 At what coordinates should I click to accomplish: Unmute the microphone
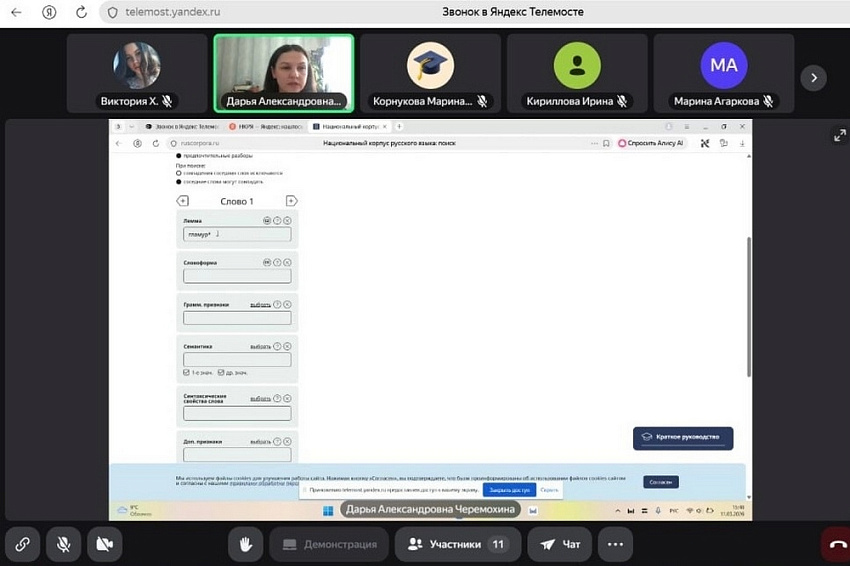click(63, 544)
